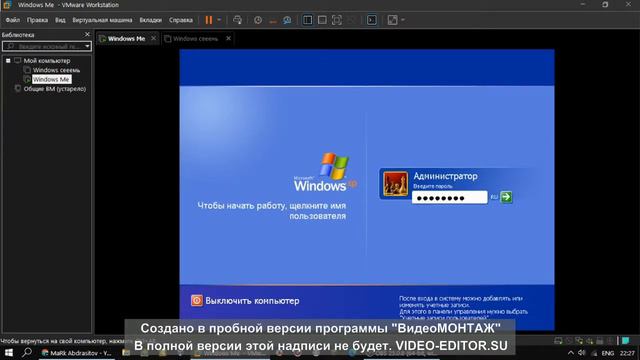Click the RU keyboard layout indicator

[494, 197]
